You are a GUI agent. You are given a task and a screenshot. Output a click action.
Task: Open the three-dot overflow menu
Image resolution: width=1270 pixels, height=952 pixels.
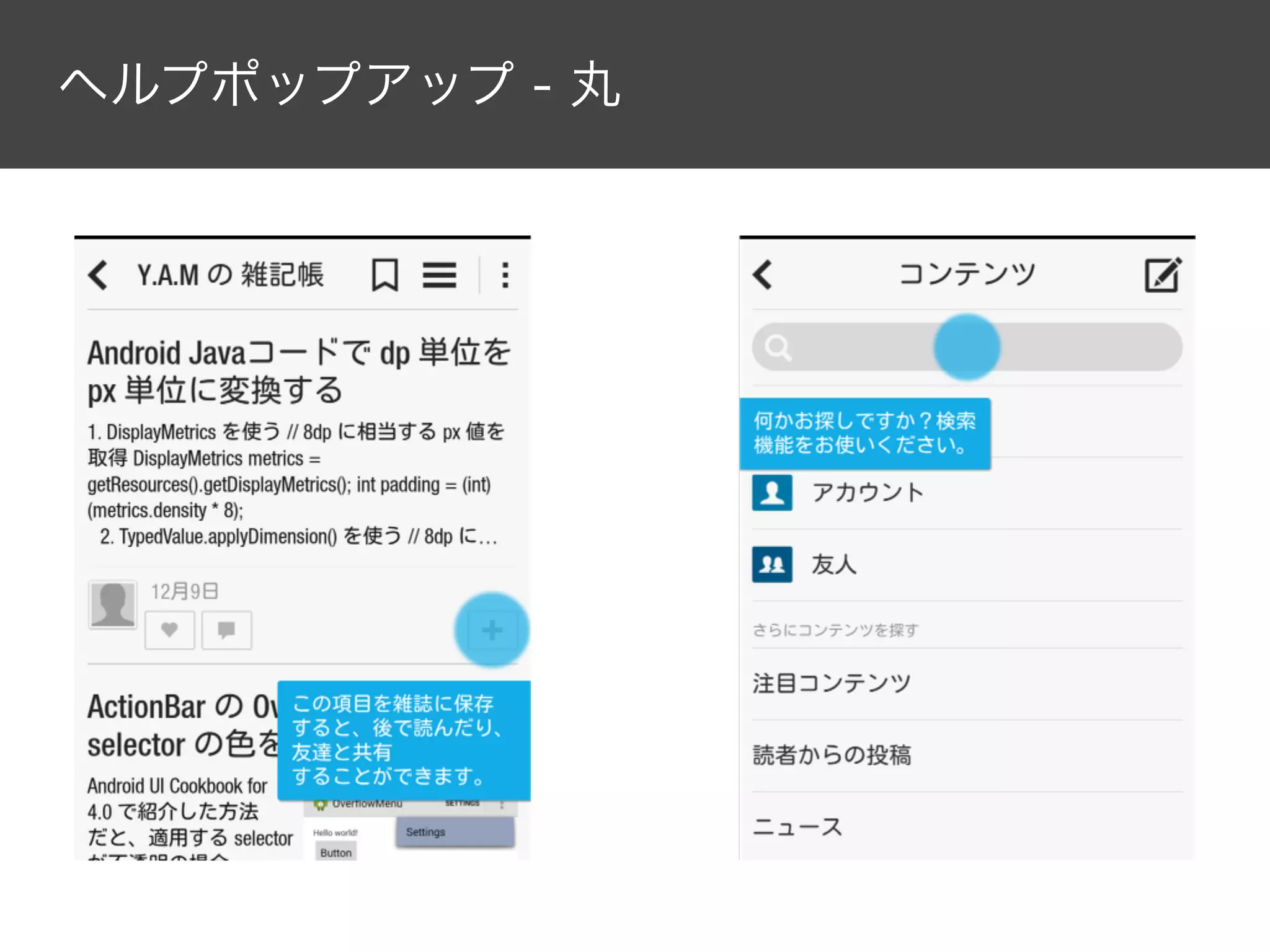tap(505, 275)
